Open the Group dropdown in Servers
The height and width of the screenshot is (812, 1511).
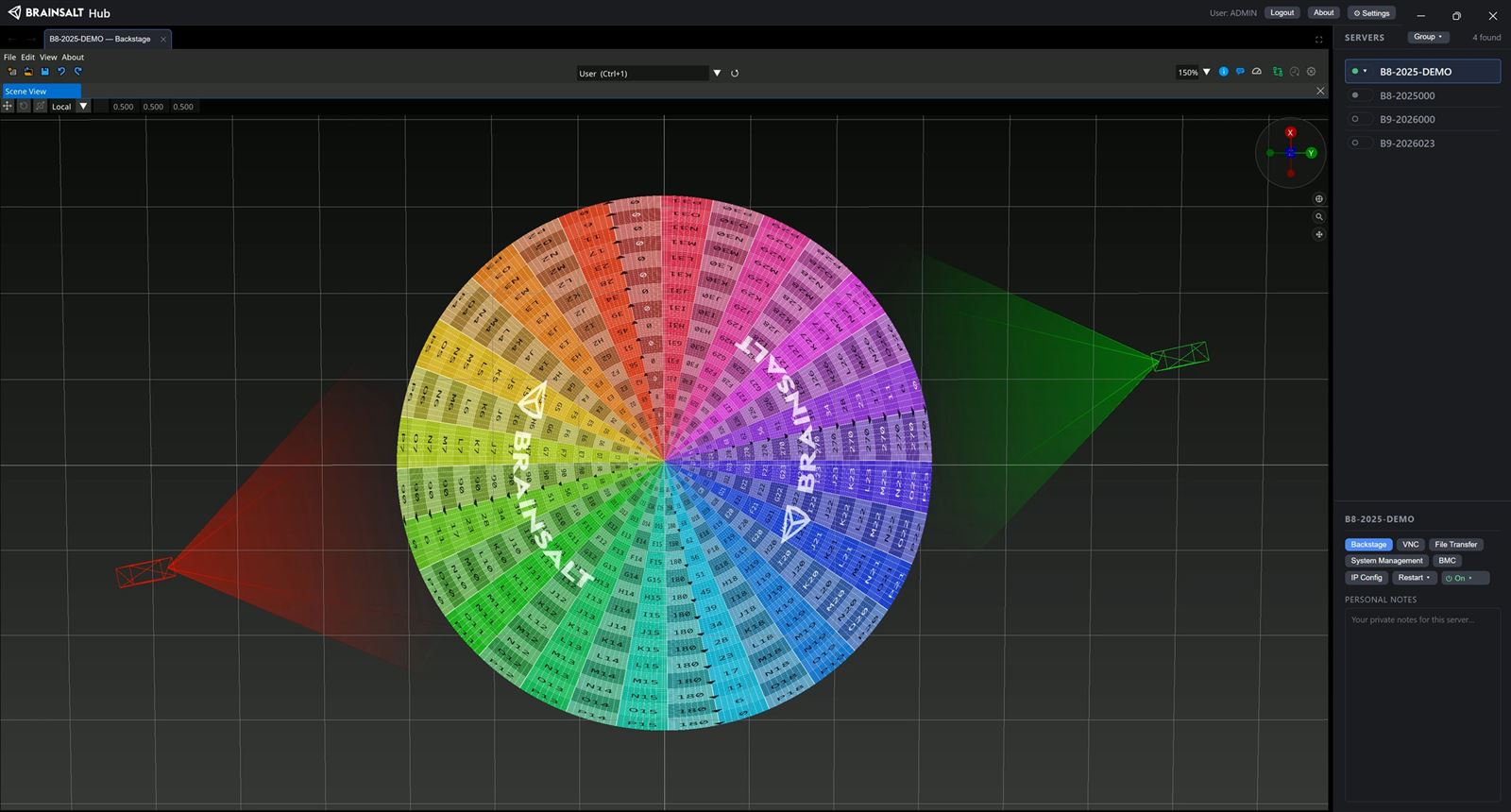(x=1428, y=37)
